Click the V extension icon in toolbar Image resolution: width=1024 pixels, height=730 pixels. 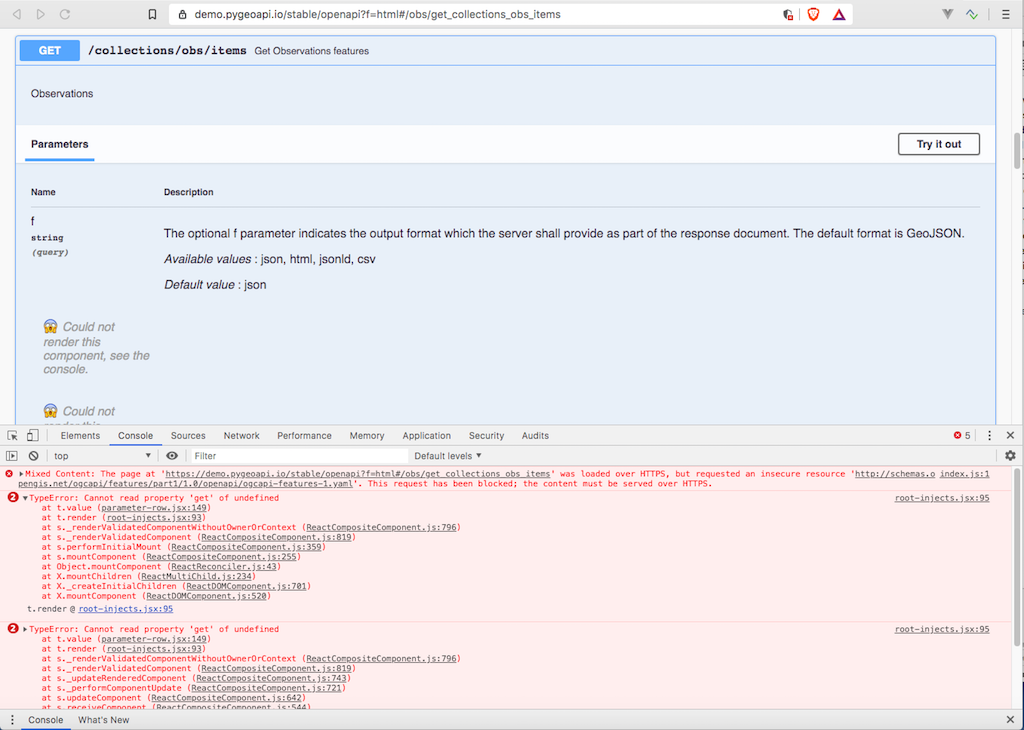948,14
